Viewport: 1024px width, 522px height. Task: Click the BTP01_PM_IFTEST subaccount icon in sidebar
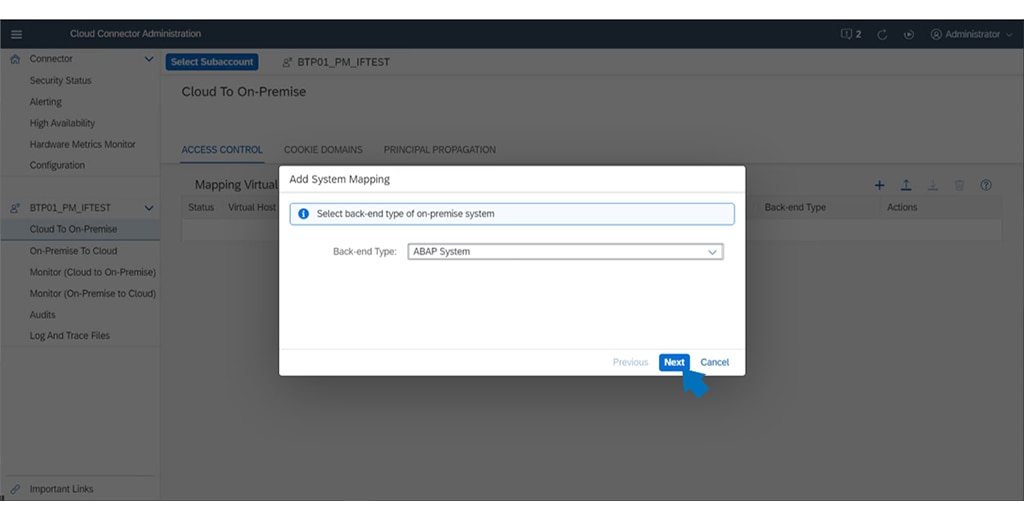(15, 208)
